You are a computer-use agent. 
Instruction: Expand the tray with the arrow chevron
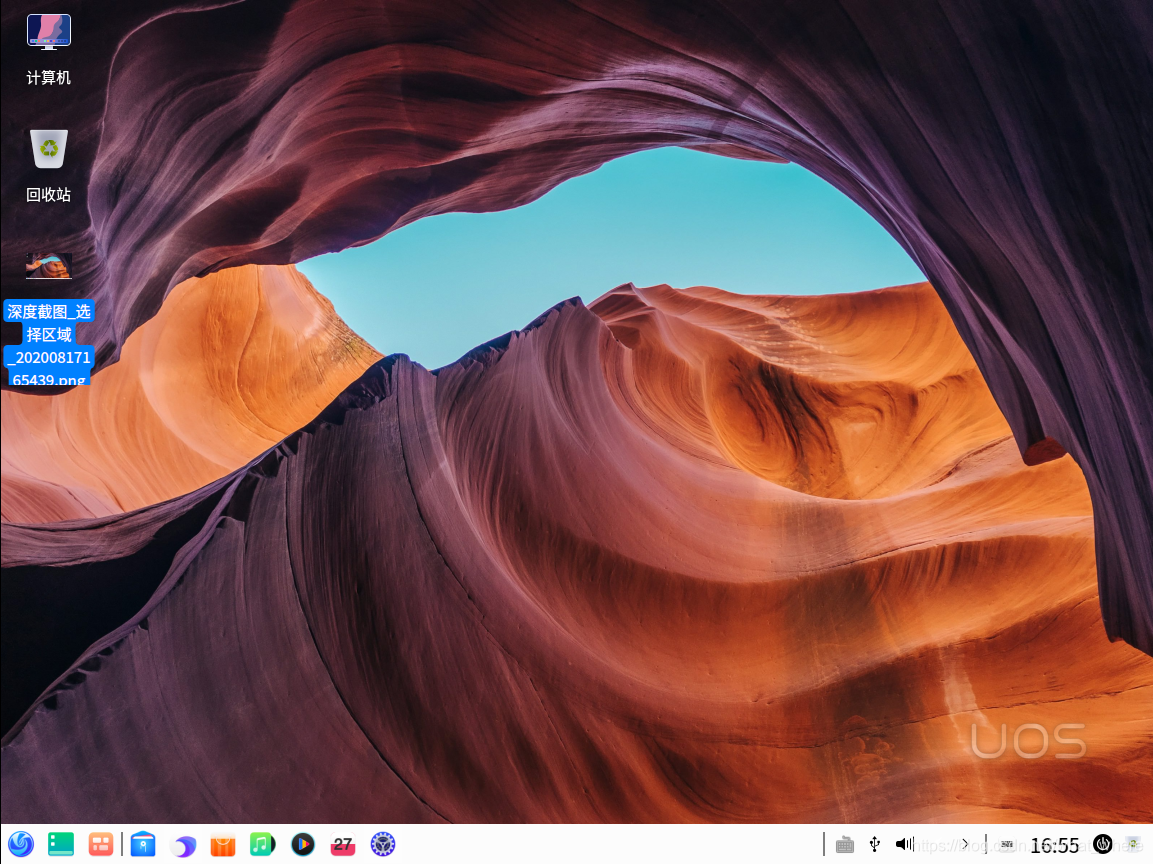pos(965,844)
